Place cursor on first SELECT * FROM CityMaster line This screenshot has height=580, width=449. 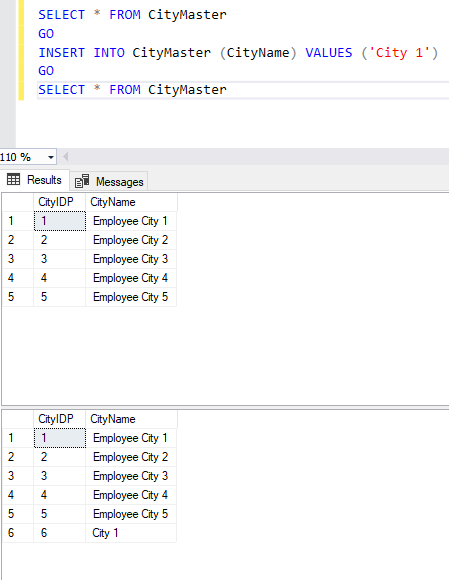pos(132,15)
